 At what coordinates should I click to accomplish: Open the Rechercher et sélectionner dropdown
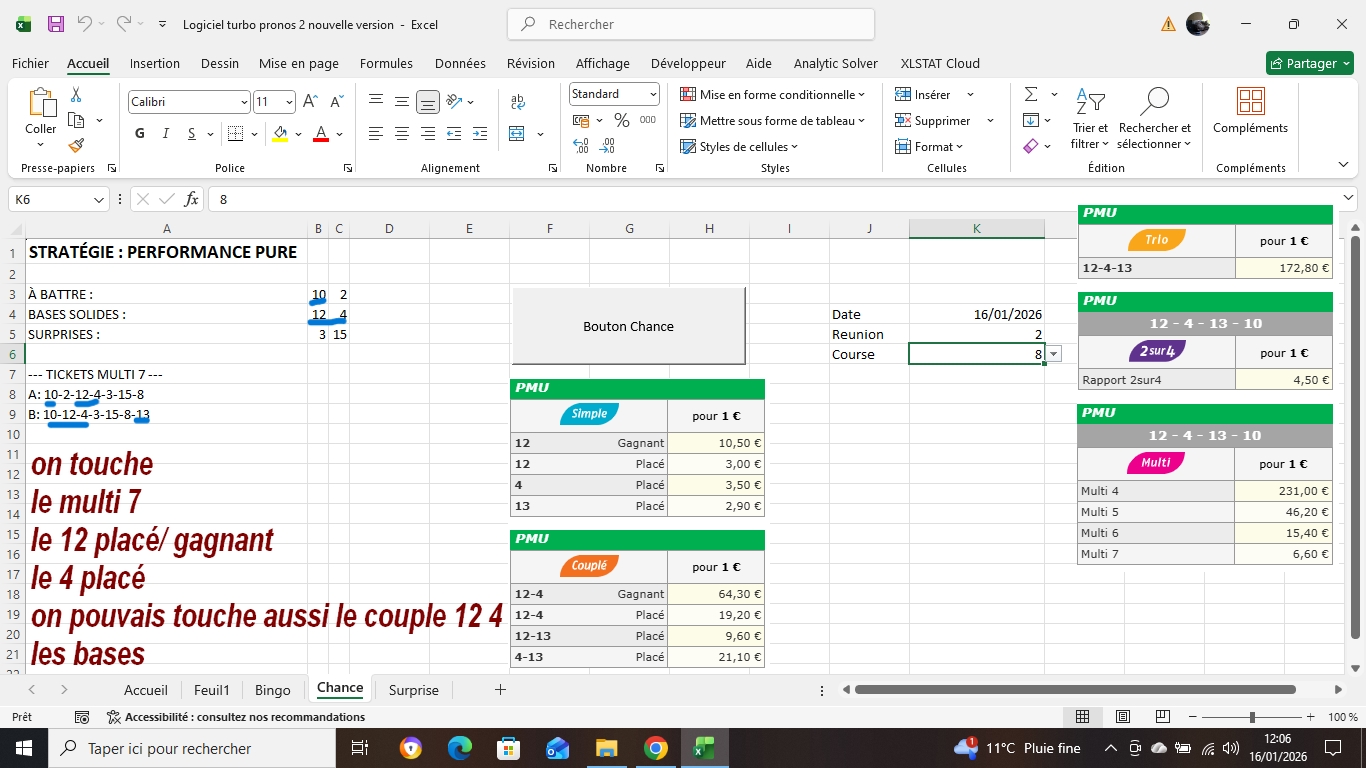point(1155,120)
